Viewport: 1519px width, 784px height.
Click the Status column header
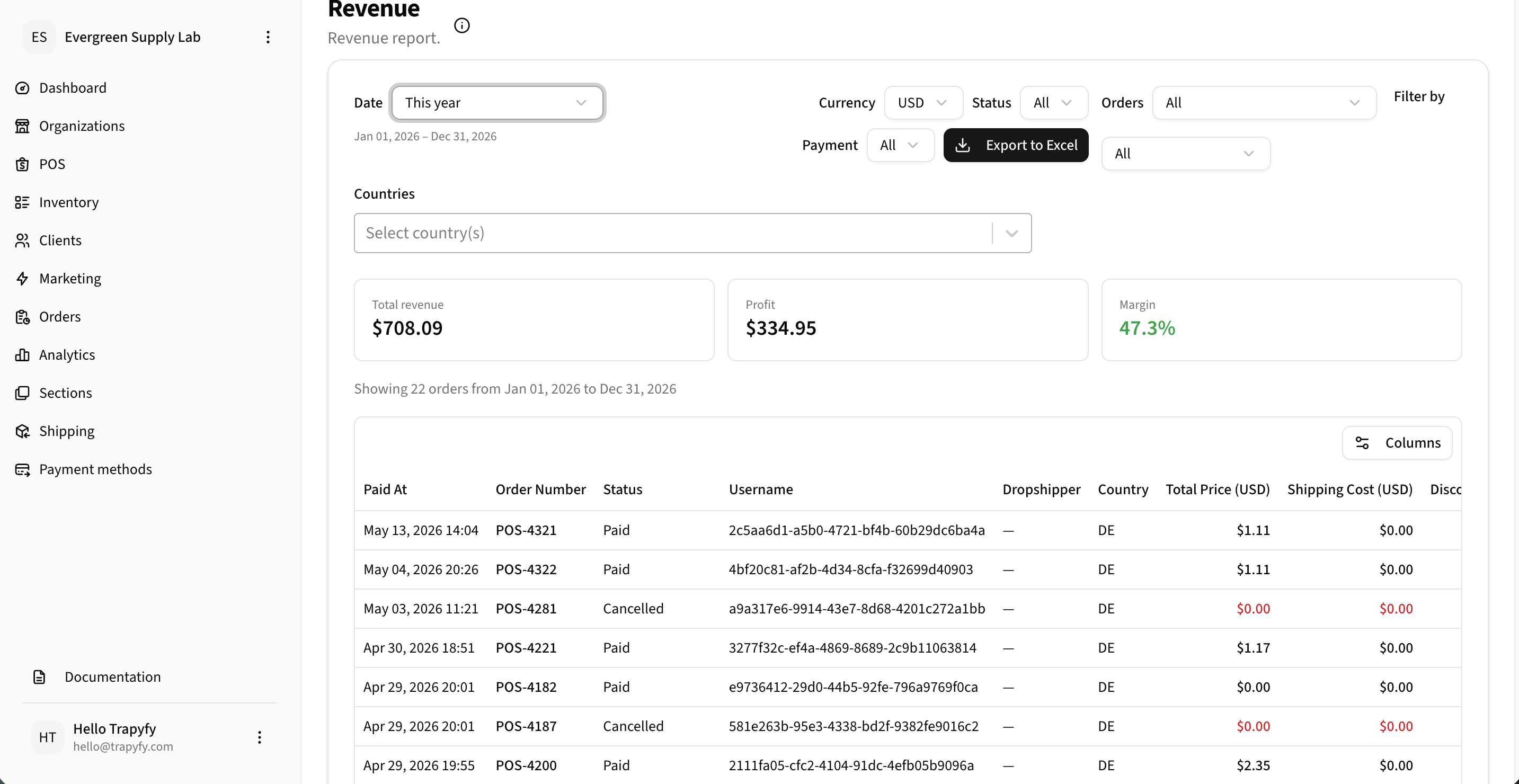point(623,490)
